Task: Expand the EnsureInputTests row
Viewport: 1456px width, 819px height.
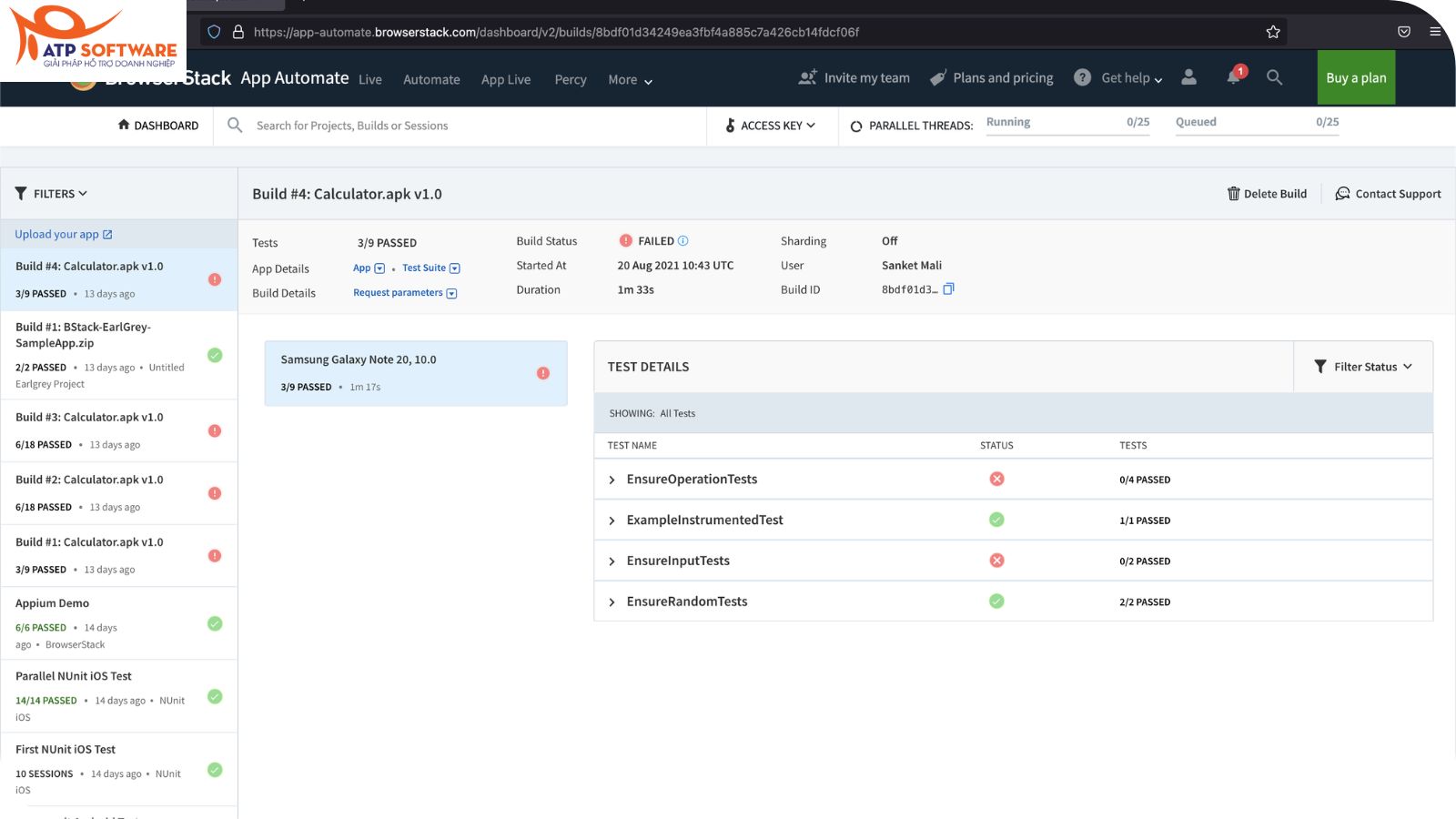Action: (x=612, y=561)
